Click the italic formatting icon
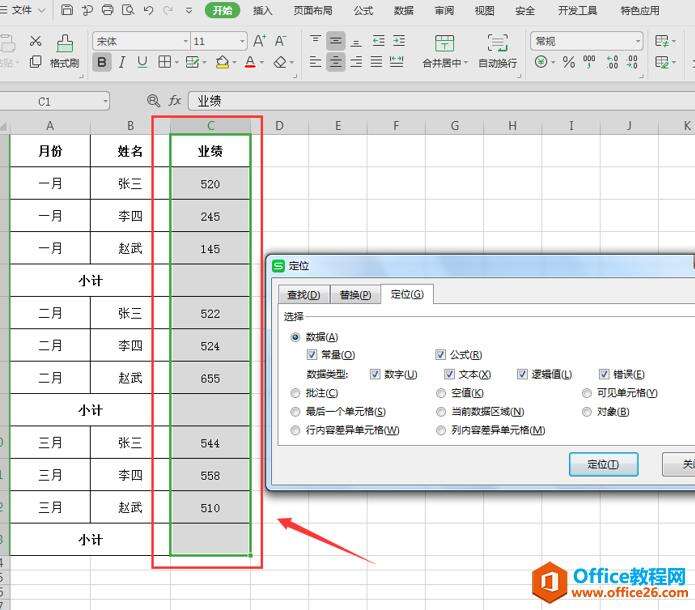The width and height of the screenshot is (695, 610). (x=122, y=62)
